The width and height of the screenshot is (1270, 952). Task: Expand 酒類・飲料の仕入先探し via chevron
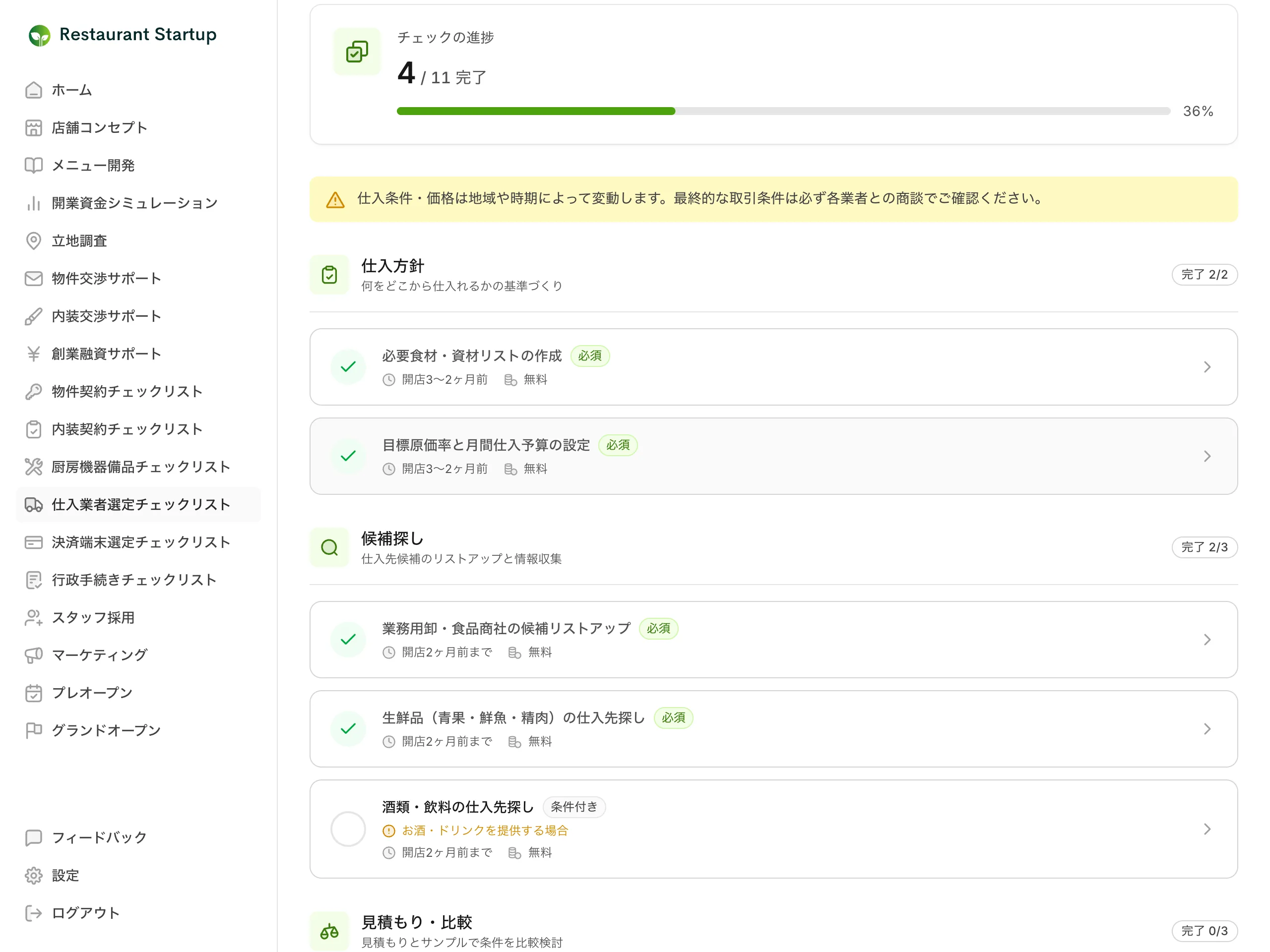coord(1207,829)
